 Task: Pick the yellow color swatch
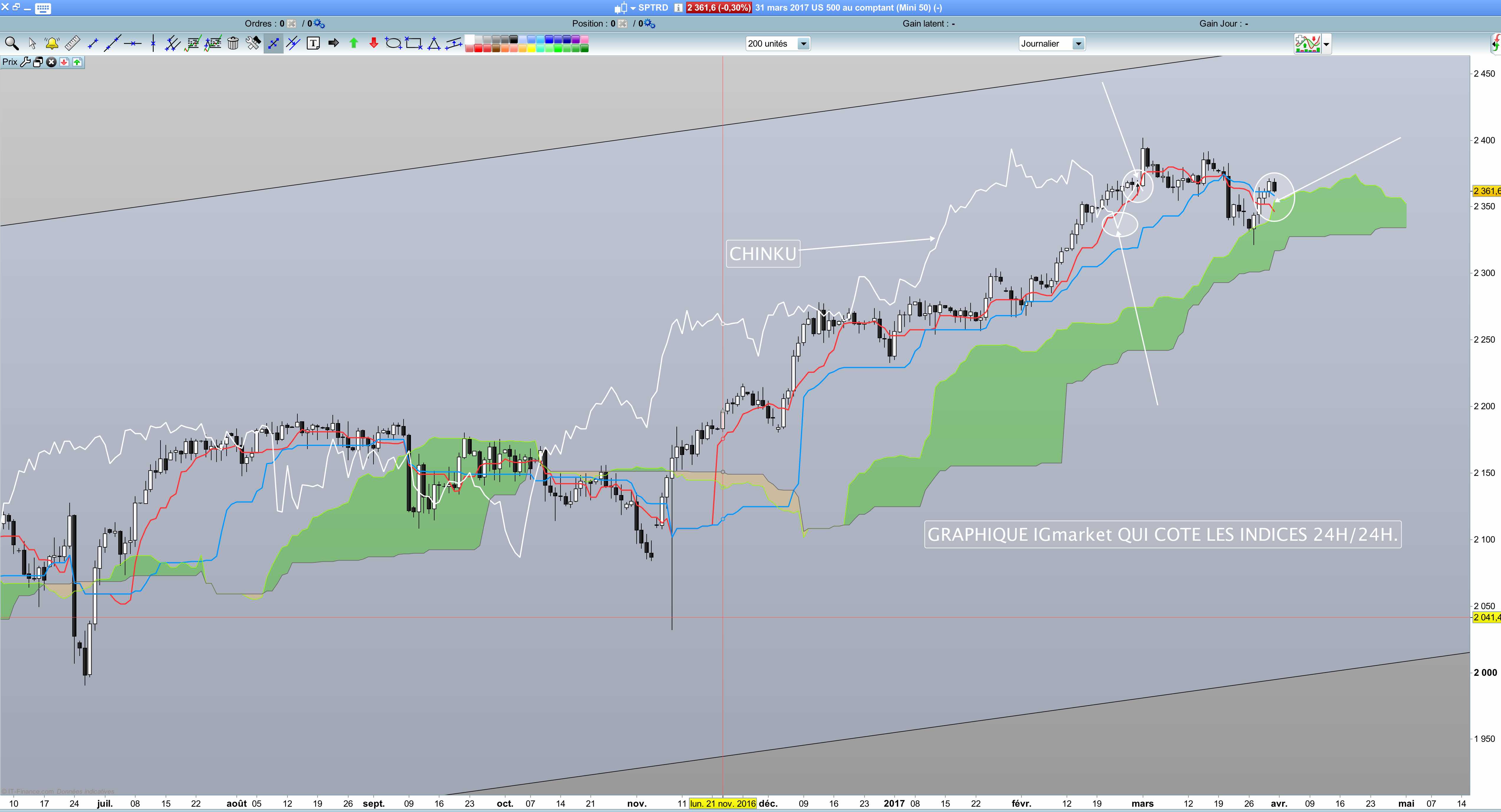531,48
